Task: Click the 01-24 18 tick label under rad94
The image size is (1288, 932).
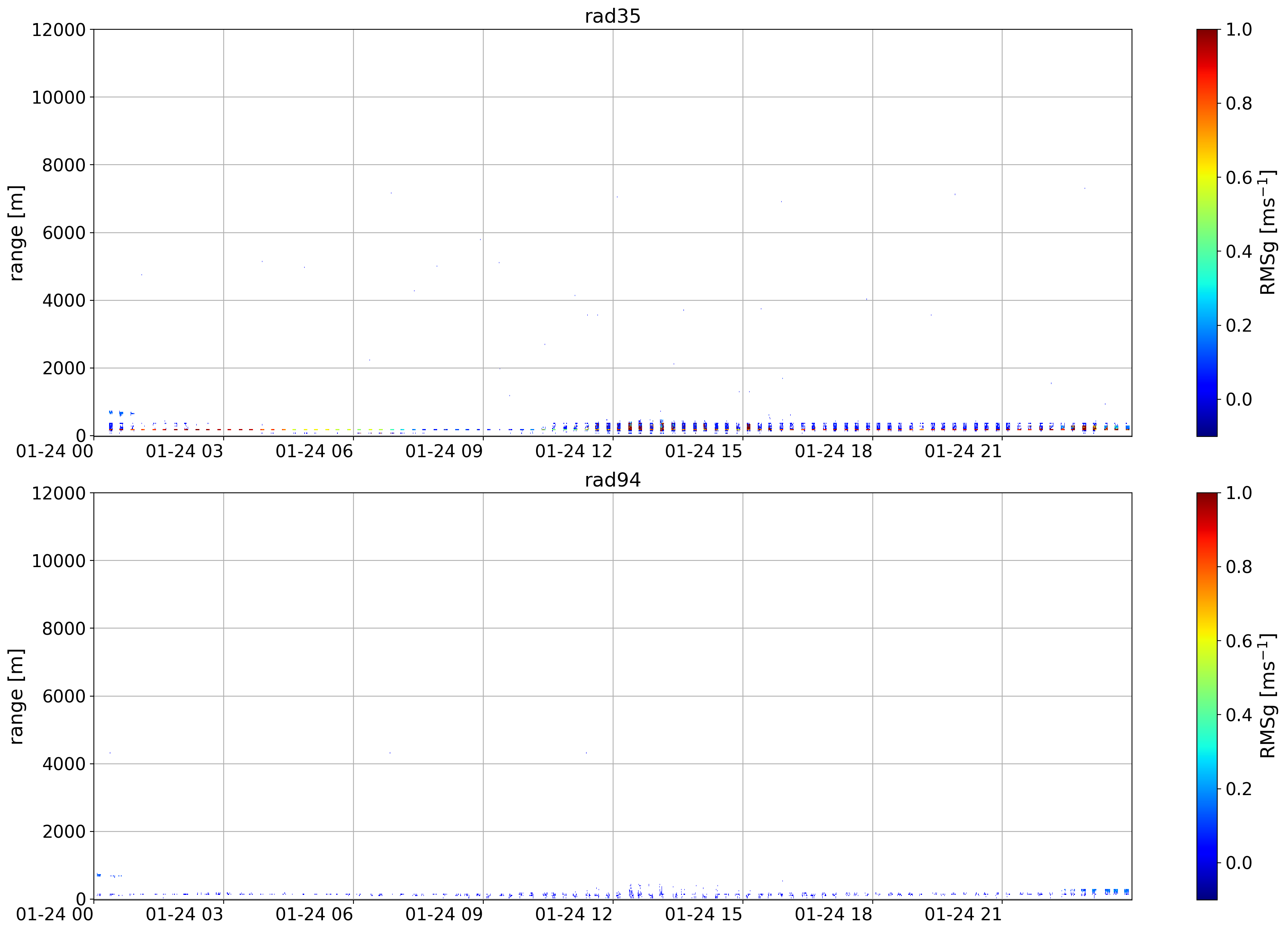Action: pyautogui.click(x=833, y=915)
